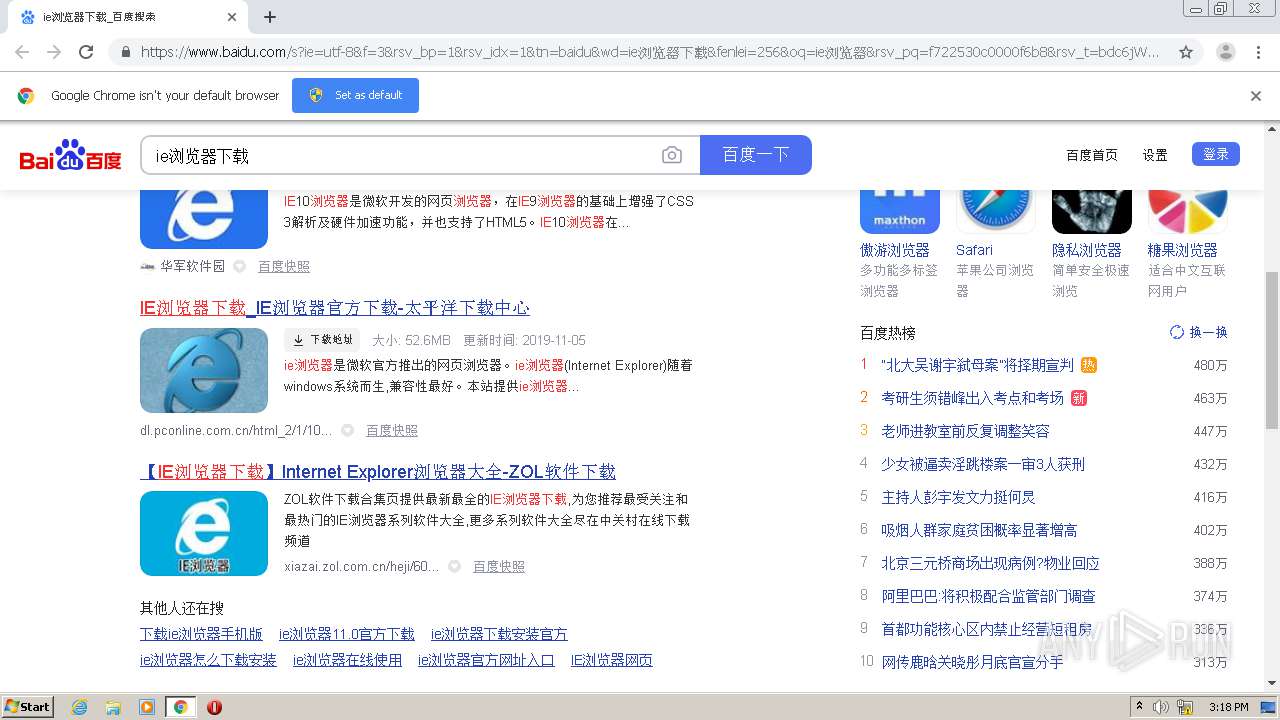Open Internet Explorer浏览器大全-ZOL软件下载 result title
The height and width of the screenshot is (720, 1280).
[x=378, y=472]
